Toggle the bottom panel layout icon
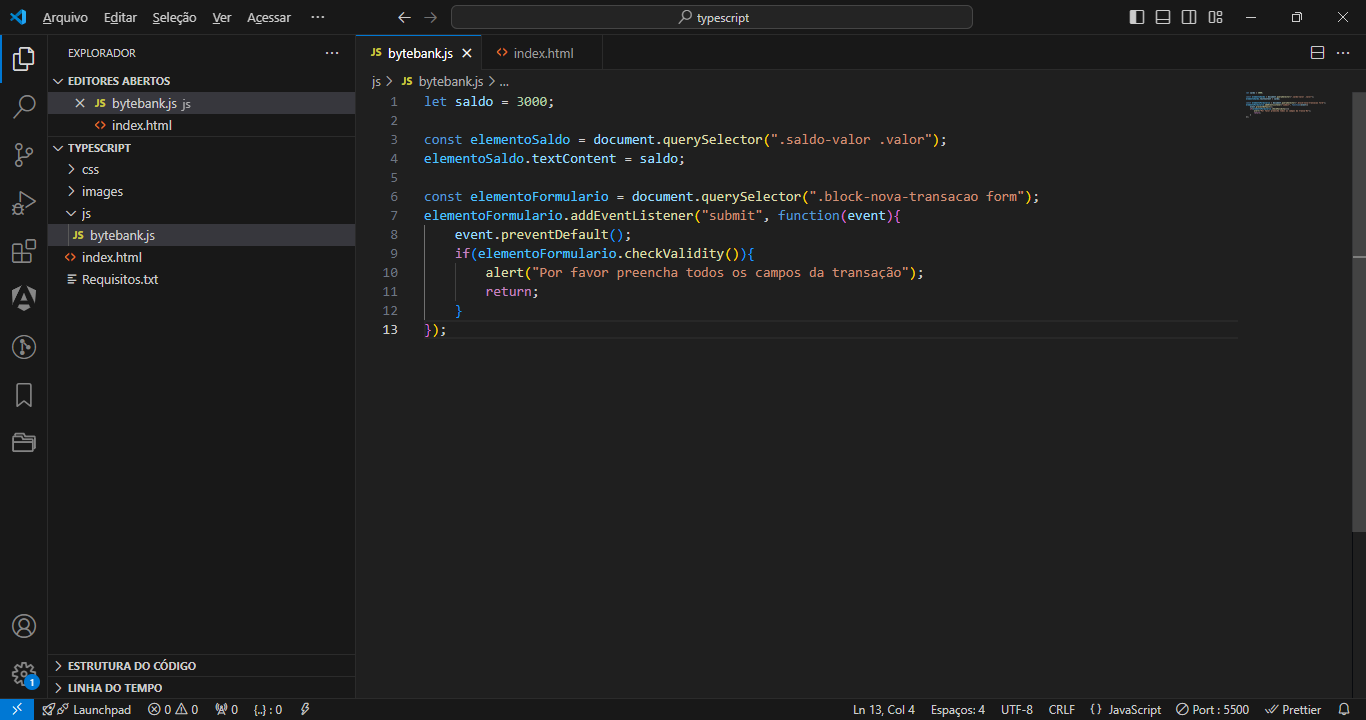This screenshot has width=1366, height=720. tap(1163, 17)
